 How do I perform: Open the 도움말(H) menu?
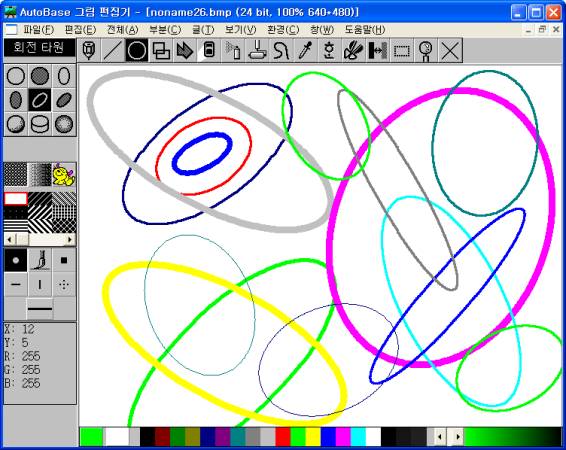[365, 30]
